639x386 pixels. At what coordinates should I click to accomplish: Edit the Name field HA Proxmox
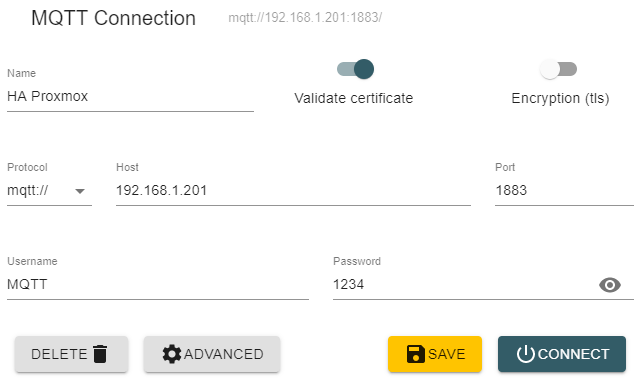click(130, 97)
